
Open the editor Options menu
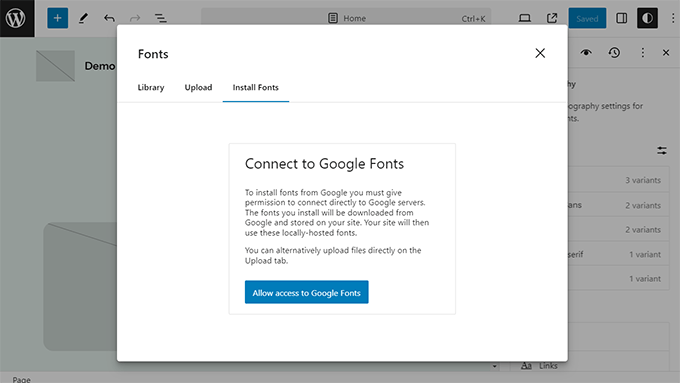point(673,18)
